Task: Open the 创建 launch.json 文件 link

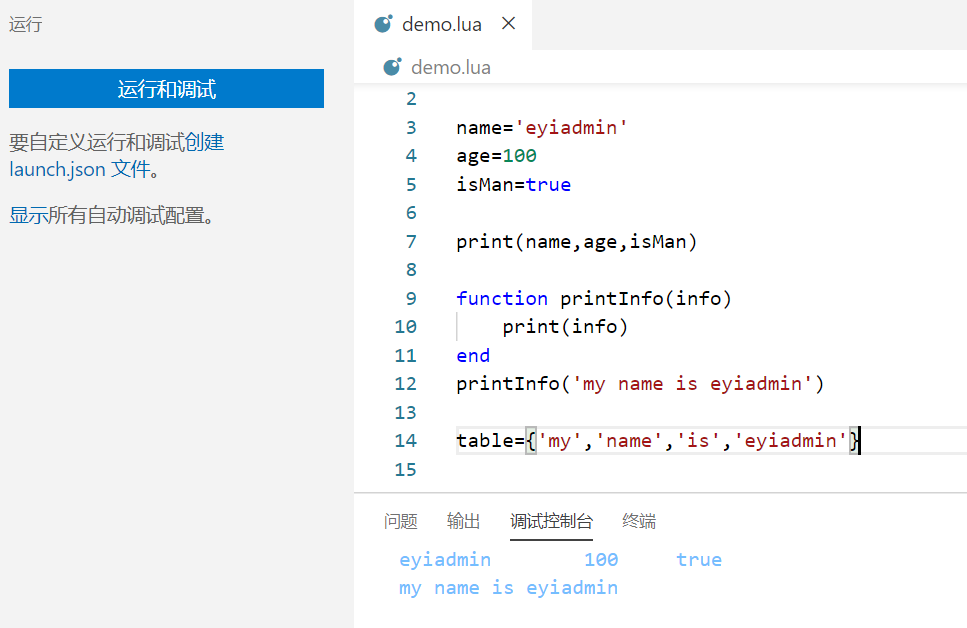Action: click(117, 155)
